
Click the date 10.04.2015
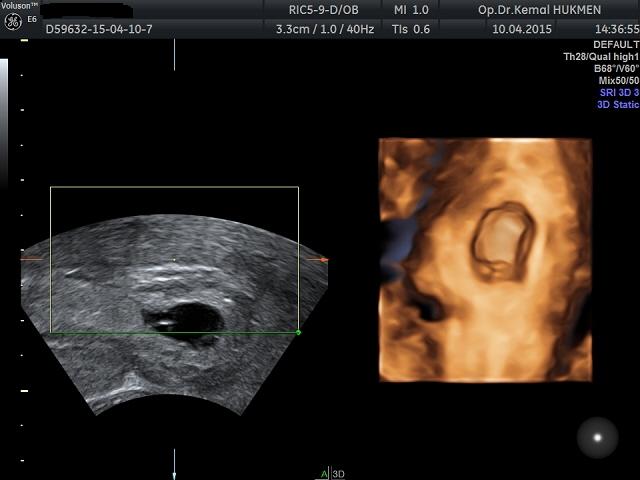[x=522, y=29]
